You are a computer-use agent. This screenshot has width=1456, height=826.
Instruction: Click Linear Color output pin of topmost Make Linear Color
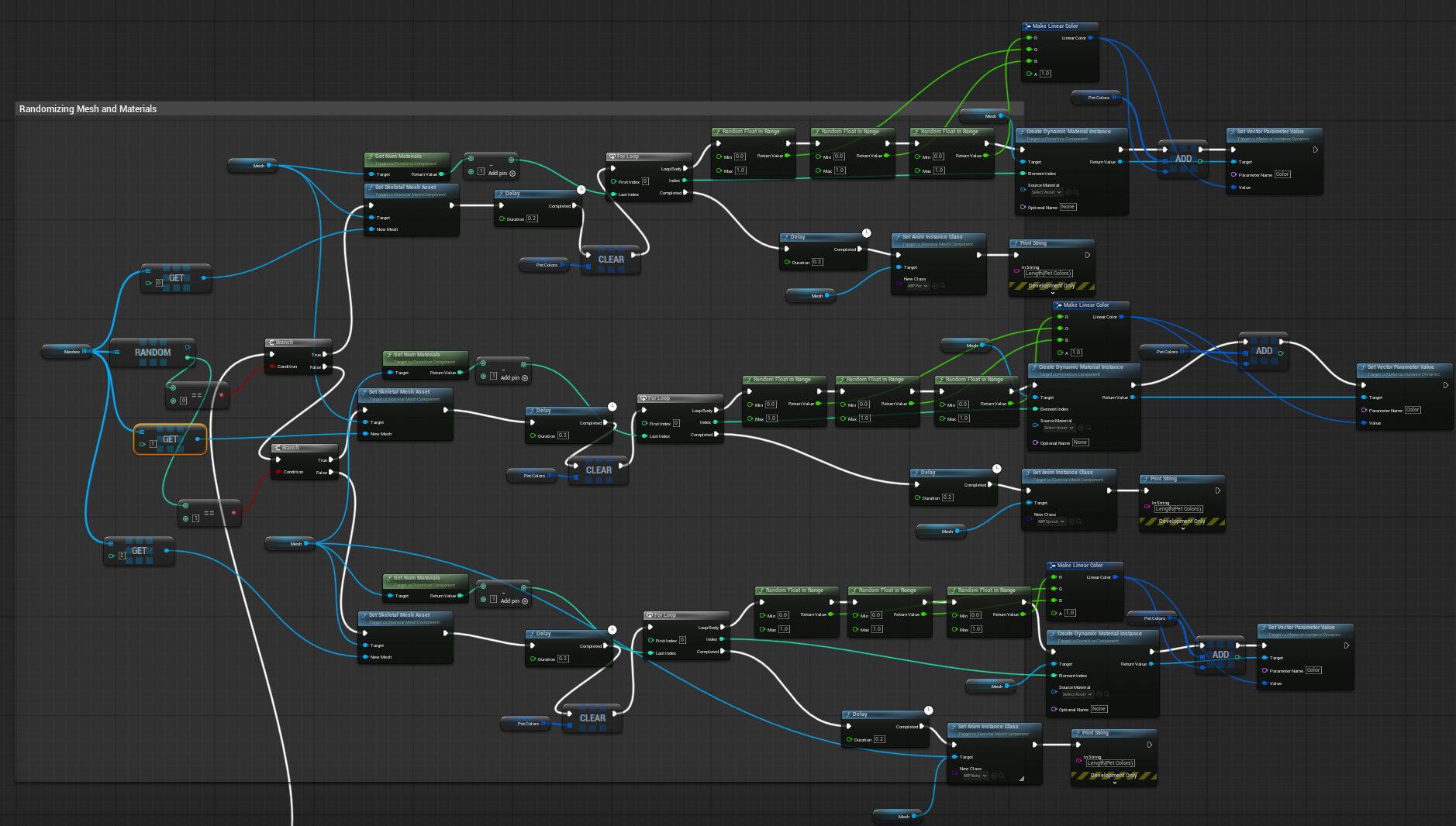coord(1090,38)
